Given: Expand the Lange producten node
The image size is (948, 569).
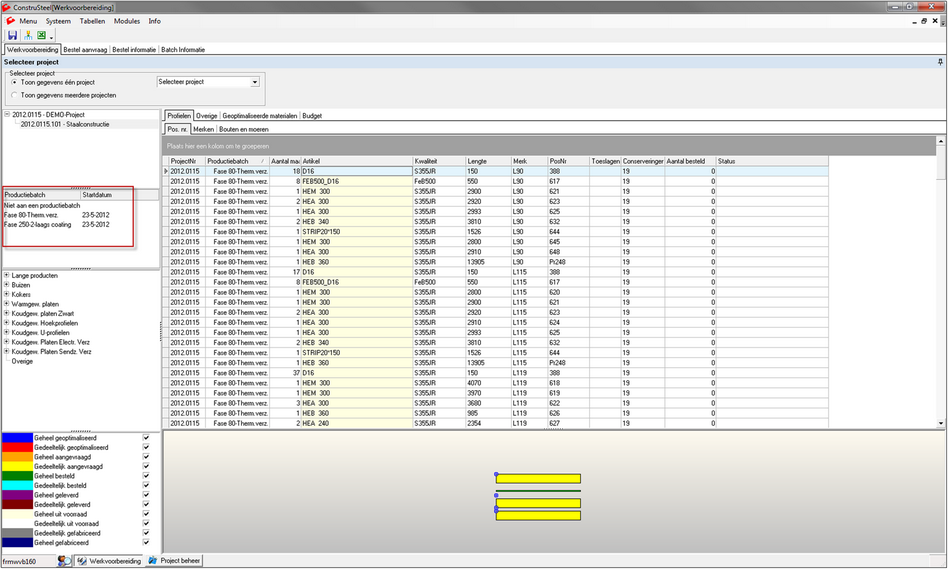Looking at the screenshot, I should pyautogui.click(x=7, y=275).
